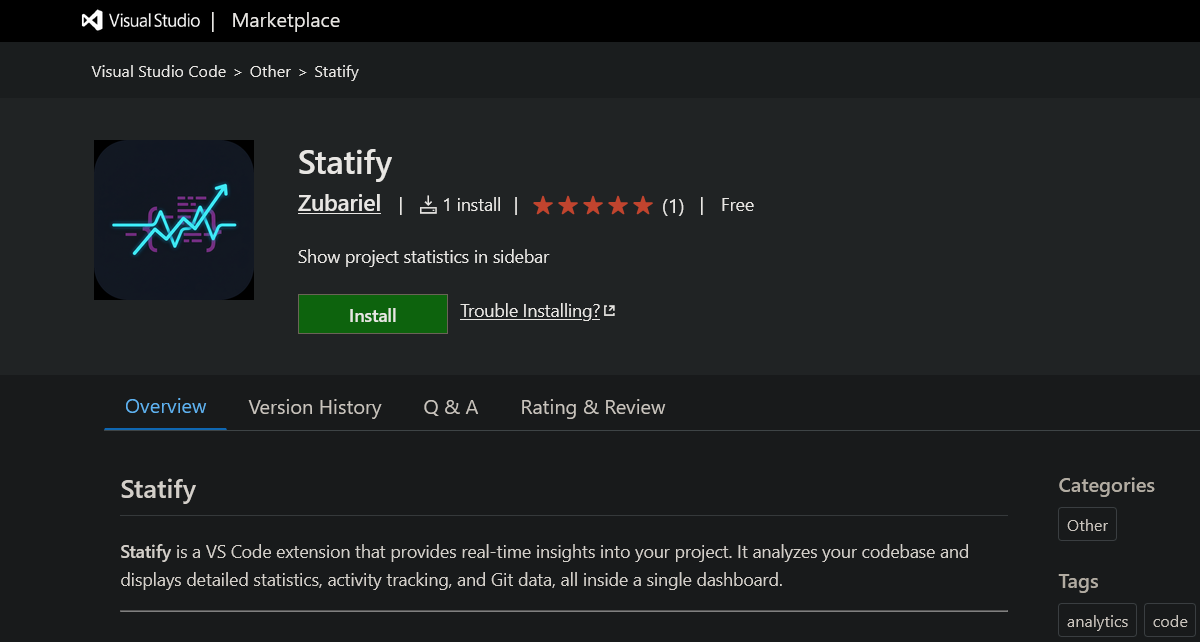Open the Q & A tab
The image size is (1200, 642).
pyautogui.click(x=451, y=407)
